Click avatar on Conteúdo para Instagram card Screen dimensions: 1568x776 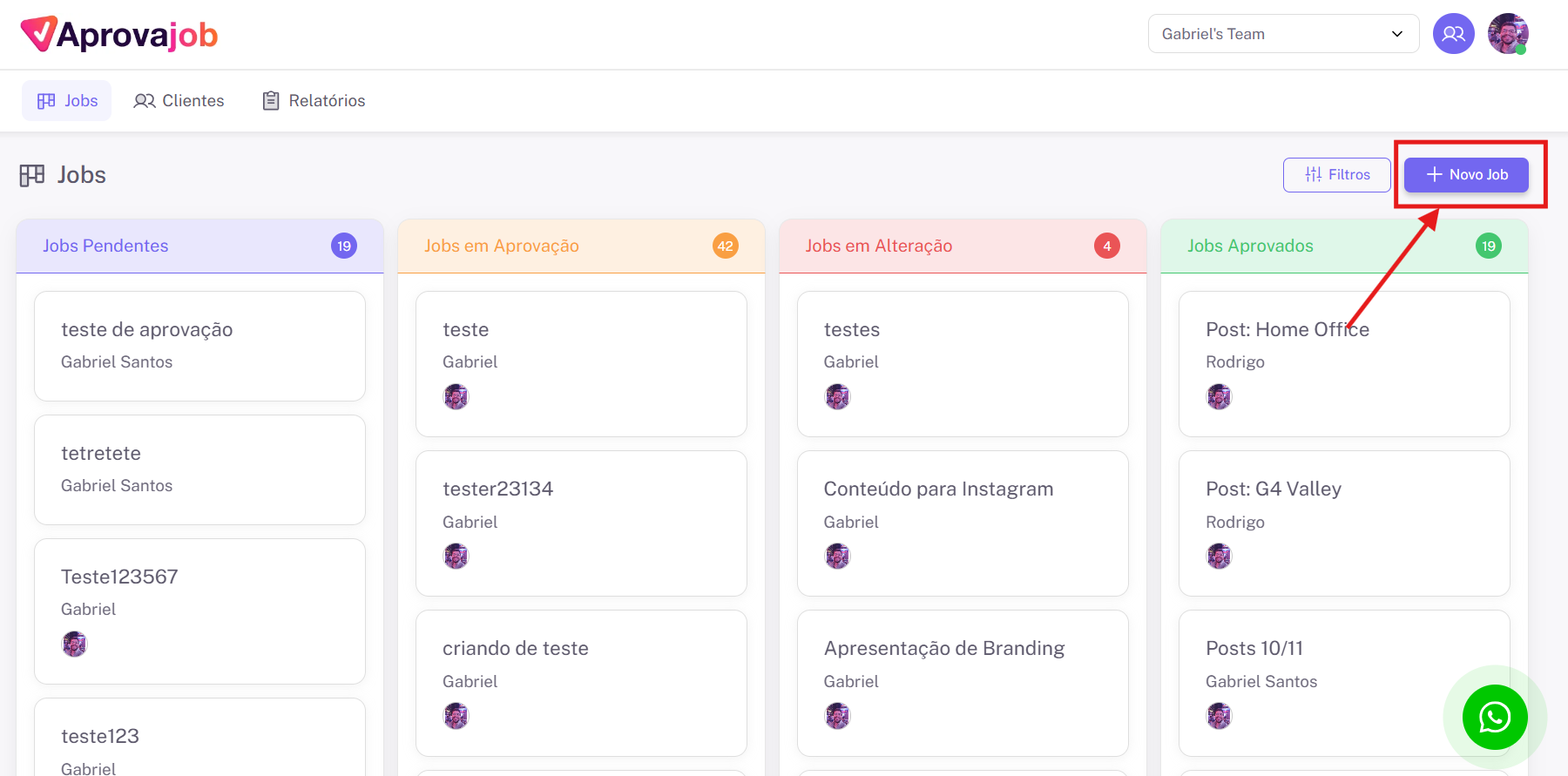(x=837, y=556)
